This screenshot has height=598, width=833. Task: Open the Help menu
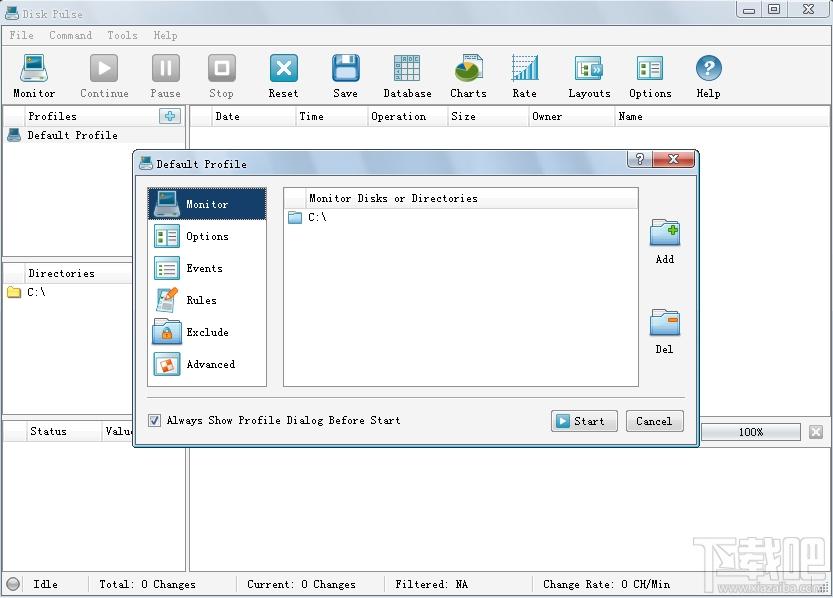tap(165, 35)
